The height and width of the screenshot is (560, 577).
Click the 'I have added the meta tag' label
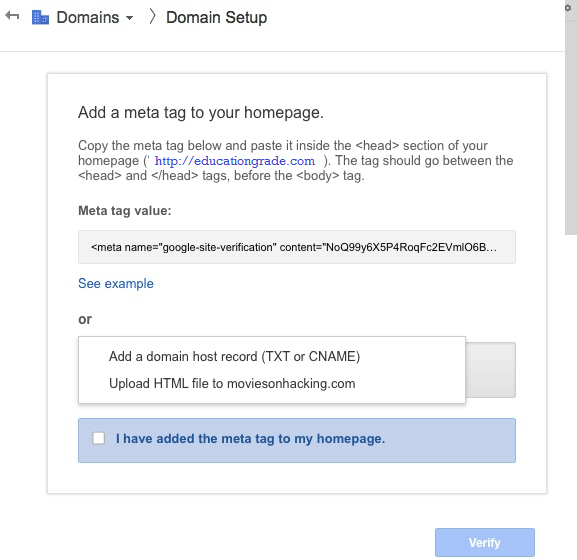pyautogui.click(x=250, y=439)
